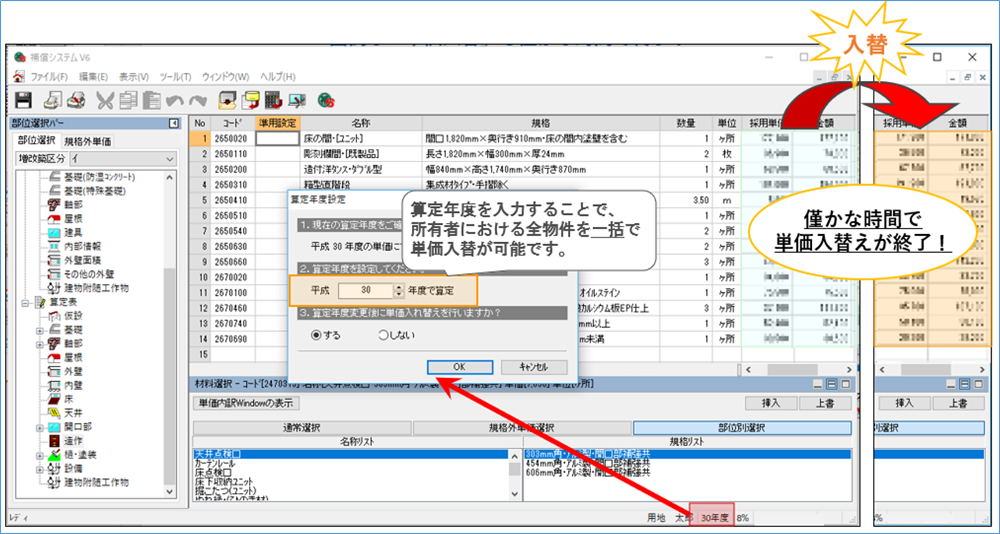Switch to the 規格外単価 tab
This screenshot has height=534, width=1000.
tap(88, 141)
